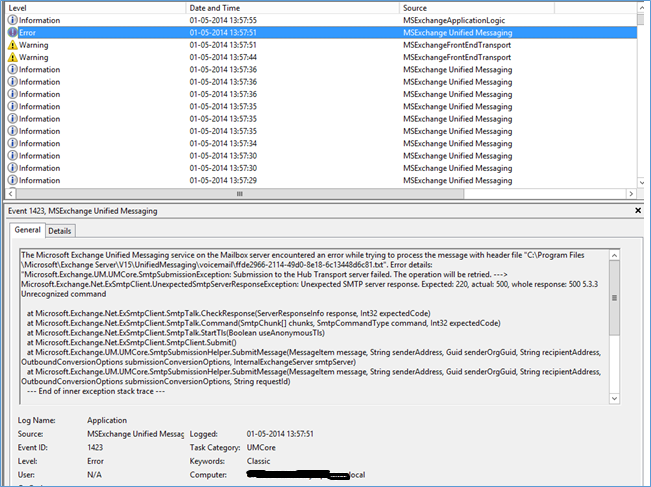Sort events by Source column header

click(x=477, y=8)
